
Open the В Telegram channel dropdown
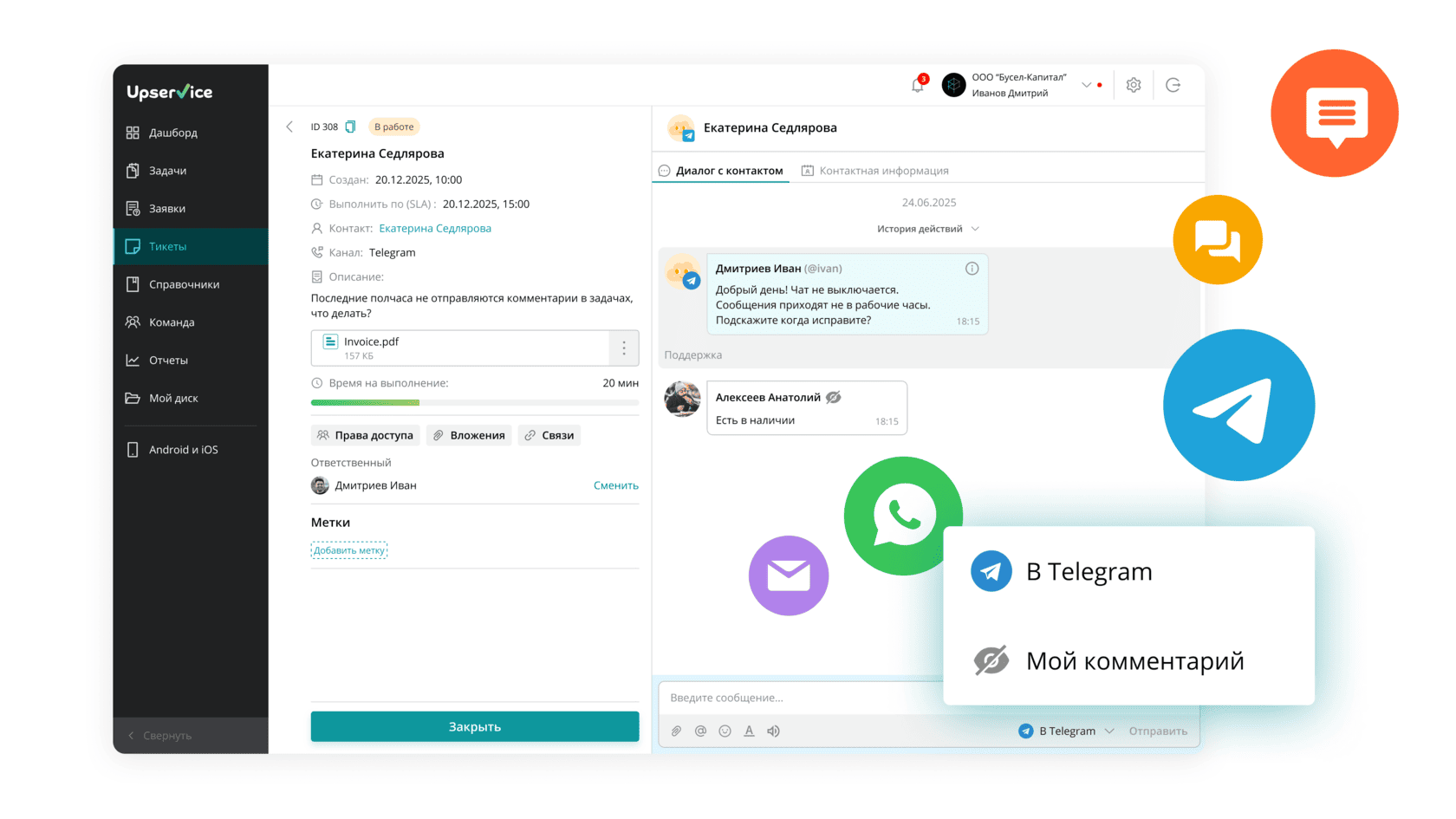coord(1066,731)
